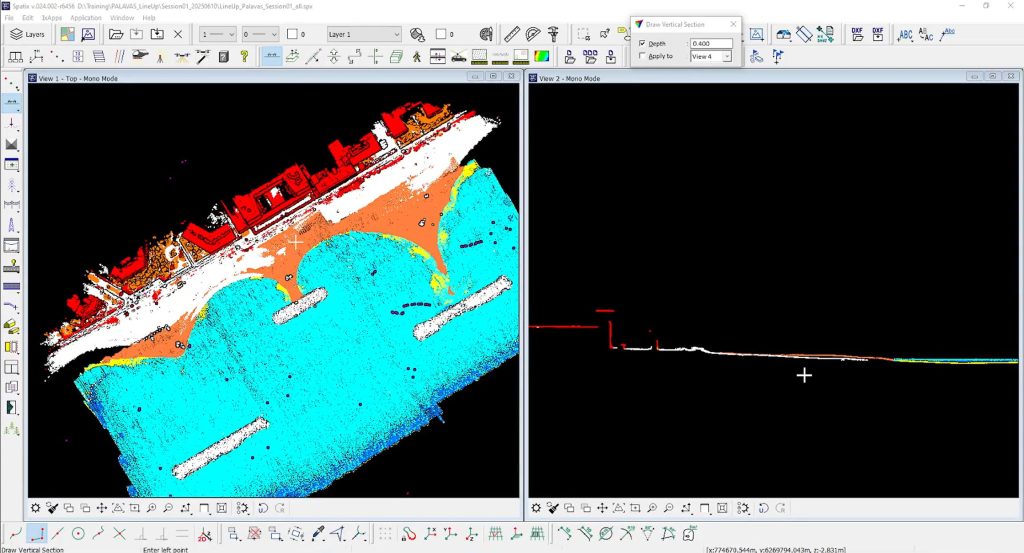Screen dimensions: 1024x553
Task: Click the eyedropper tool in bottom toolbar
Action: [x=317, y=534]
